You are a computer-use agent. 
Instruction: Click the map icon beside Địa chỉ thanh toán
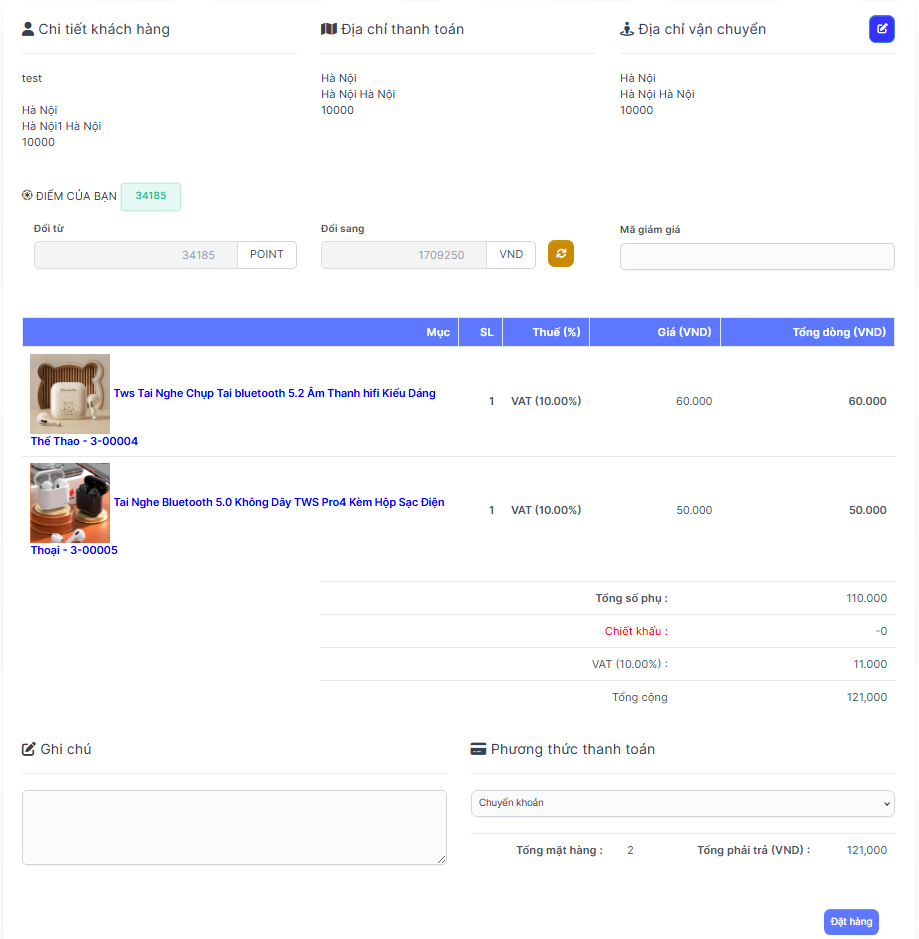329,29
